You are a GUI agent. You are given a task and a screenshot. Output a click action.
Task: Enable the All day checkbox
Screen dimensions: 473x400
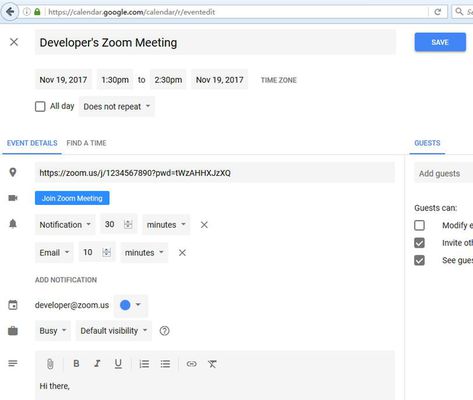[x=40, y=106]
